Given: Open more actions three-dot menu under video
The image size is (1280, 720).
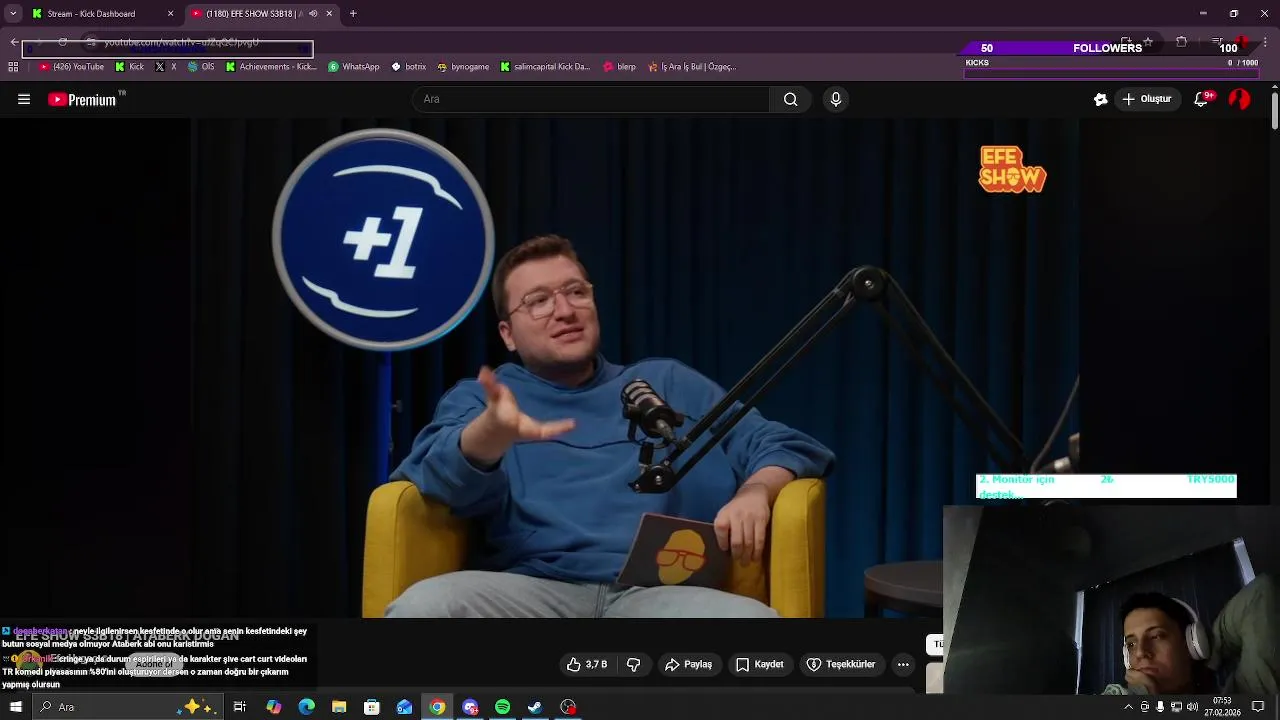Looking at the screenshot, I should (x=903, y=664).
